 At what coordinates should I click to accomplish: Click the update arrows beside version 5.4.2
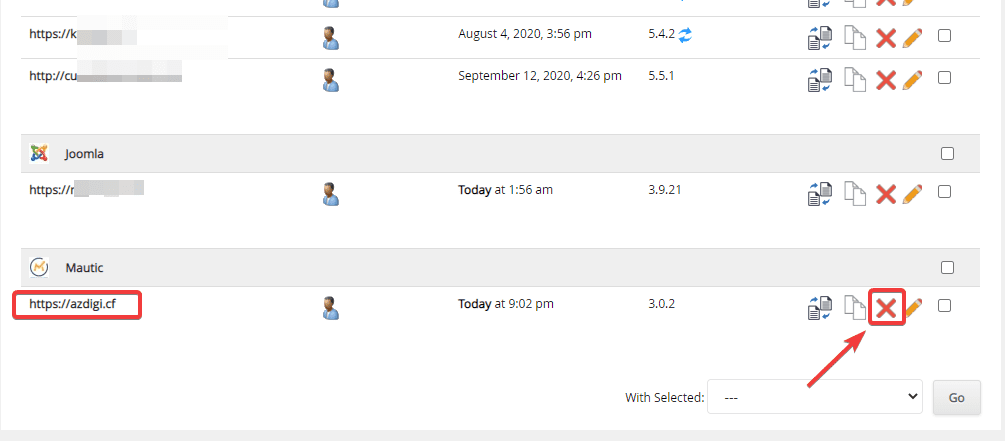[685, 35]
